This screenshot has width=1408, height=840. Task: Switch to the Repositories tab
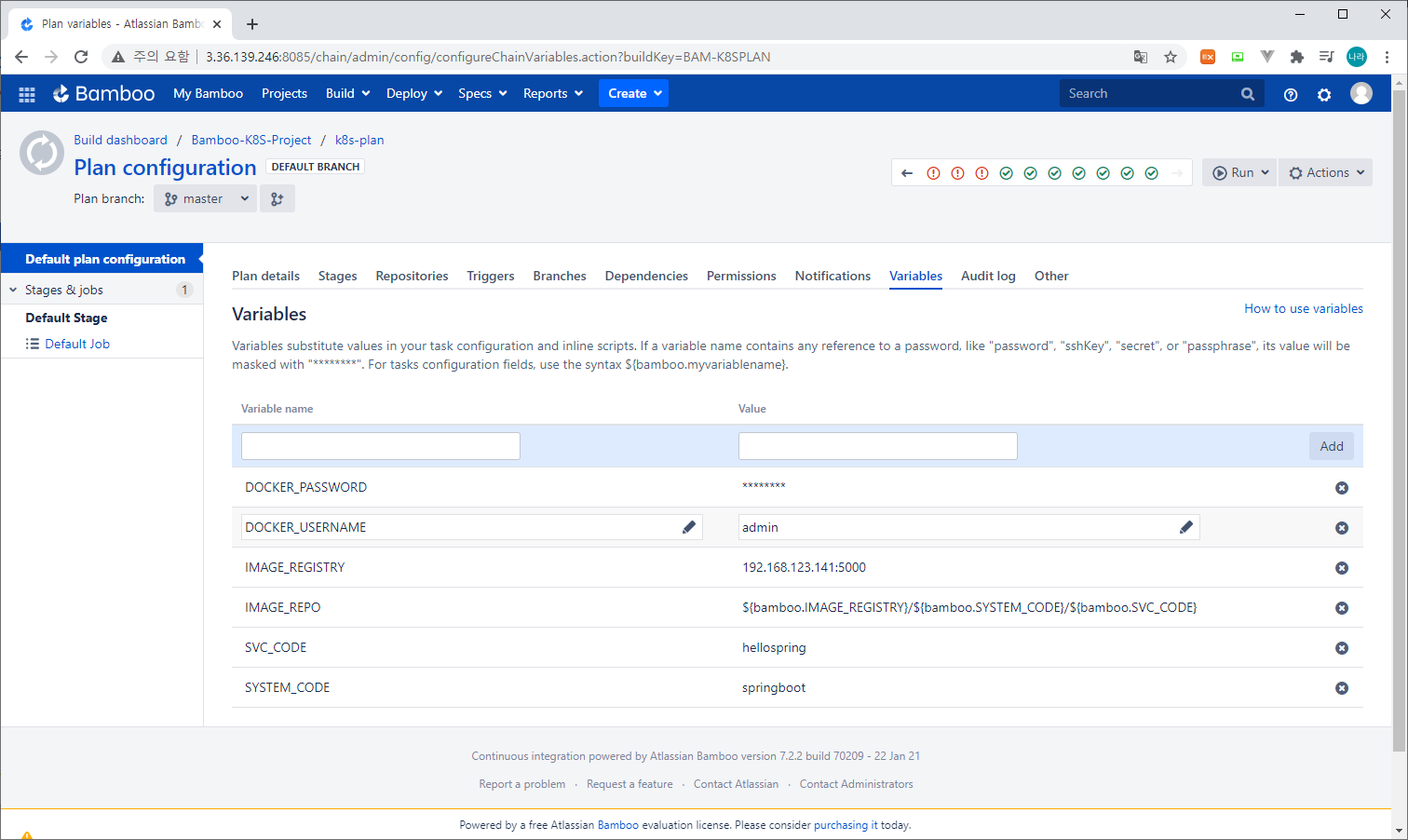pos(412,276)
